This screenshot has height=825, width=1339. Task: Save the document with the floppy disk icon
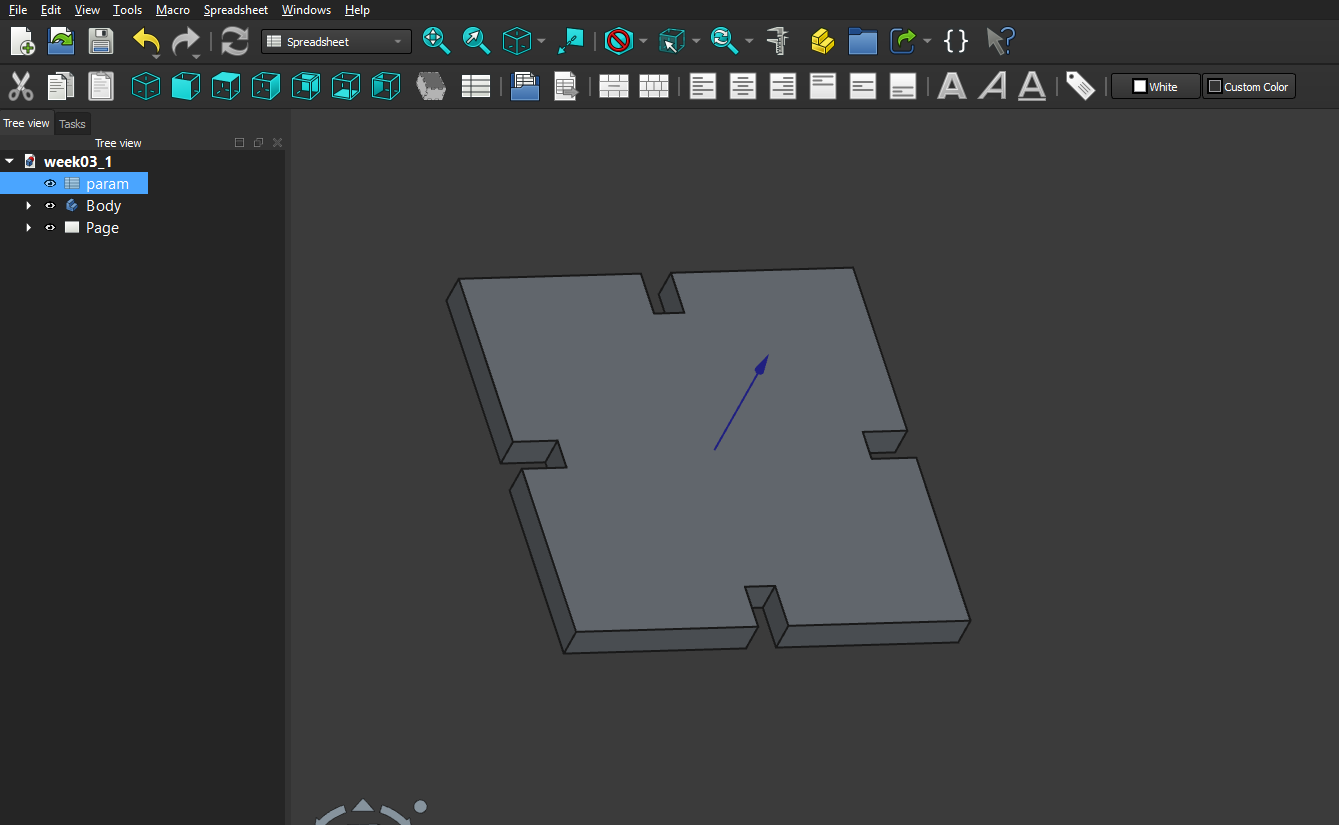click(x=101, y=41)
